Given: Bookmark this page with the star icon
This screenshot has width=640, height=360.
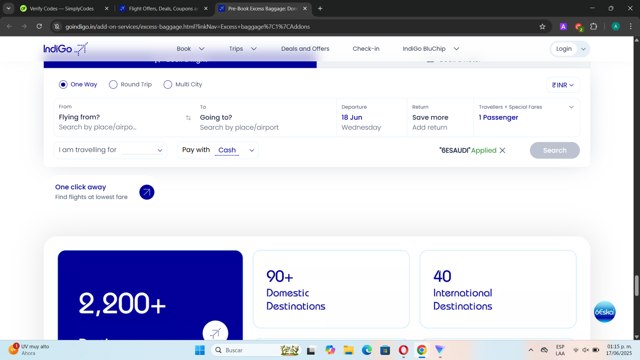Looking at the screenshot, I should (542, 27).
